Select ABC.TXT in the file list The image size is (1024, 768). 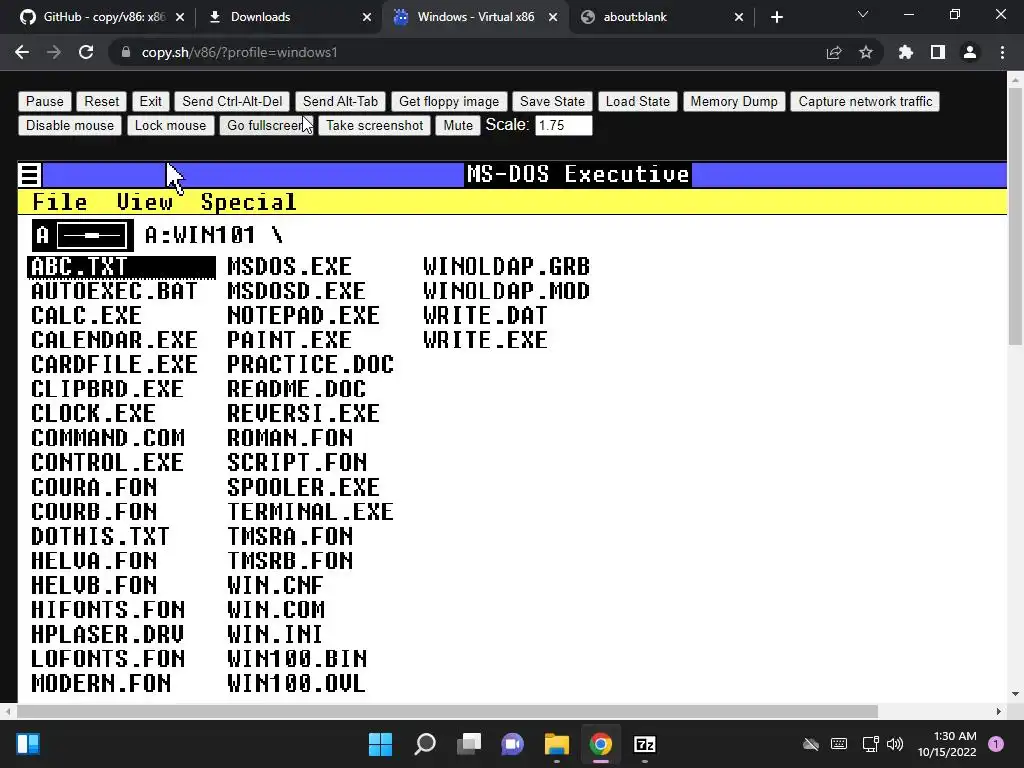click(x=121, y=267)
